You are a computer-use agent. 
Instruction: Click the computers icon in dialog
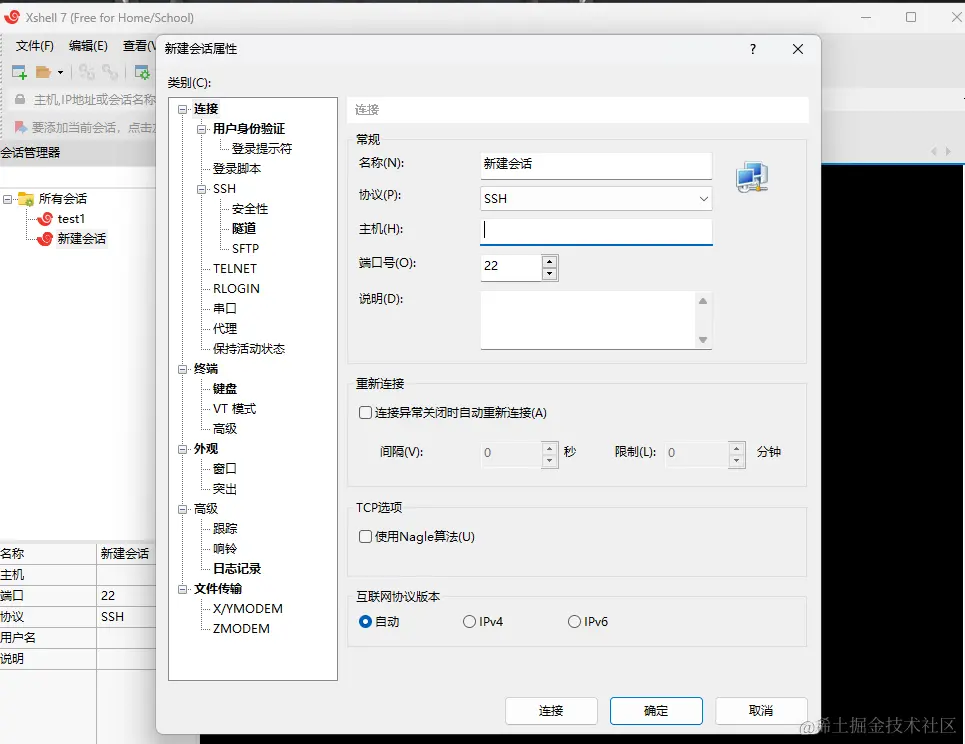coord(752,177)
